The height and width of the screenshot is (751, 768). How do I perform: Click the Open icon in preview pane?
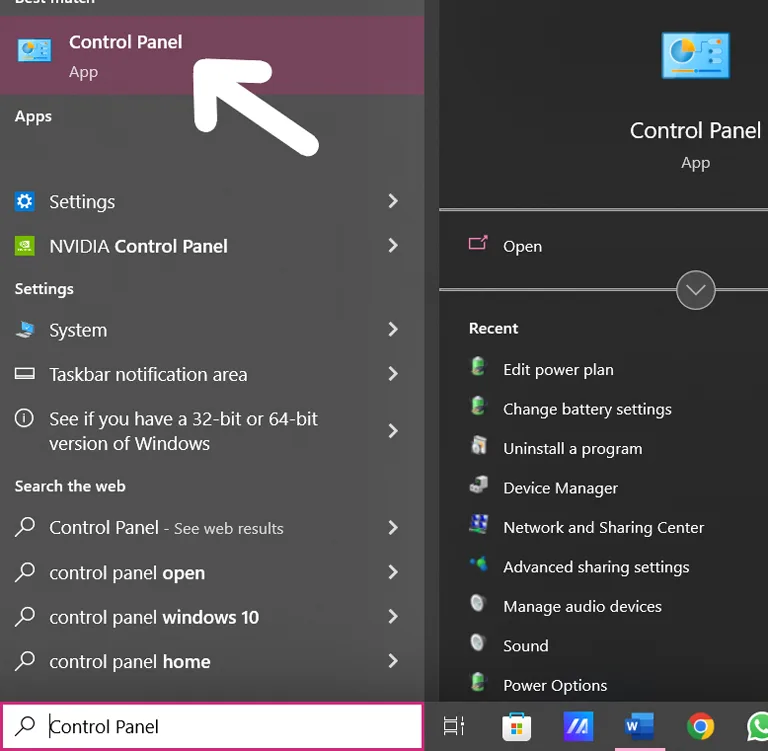tap(478, 243)
